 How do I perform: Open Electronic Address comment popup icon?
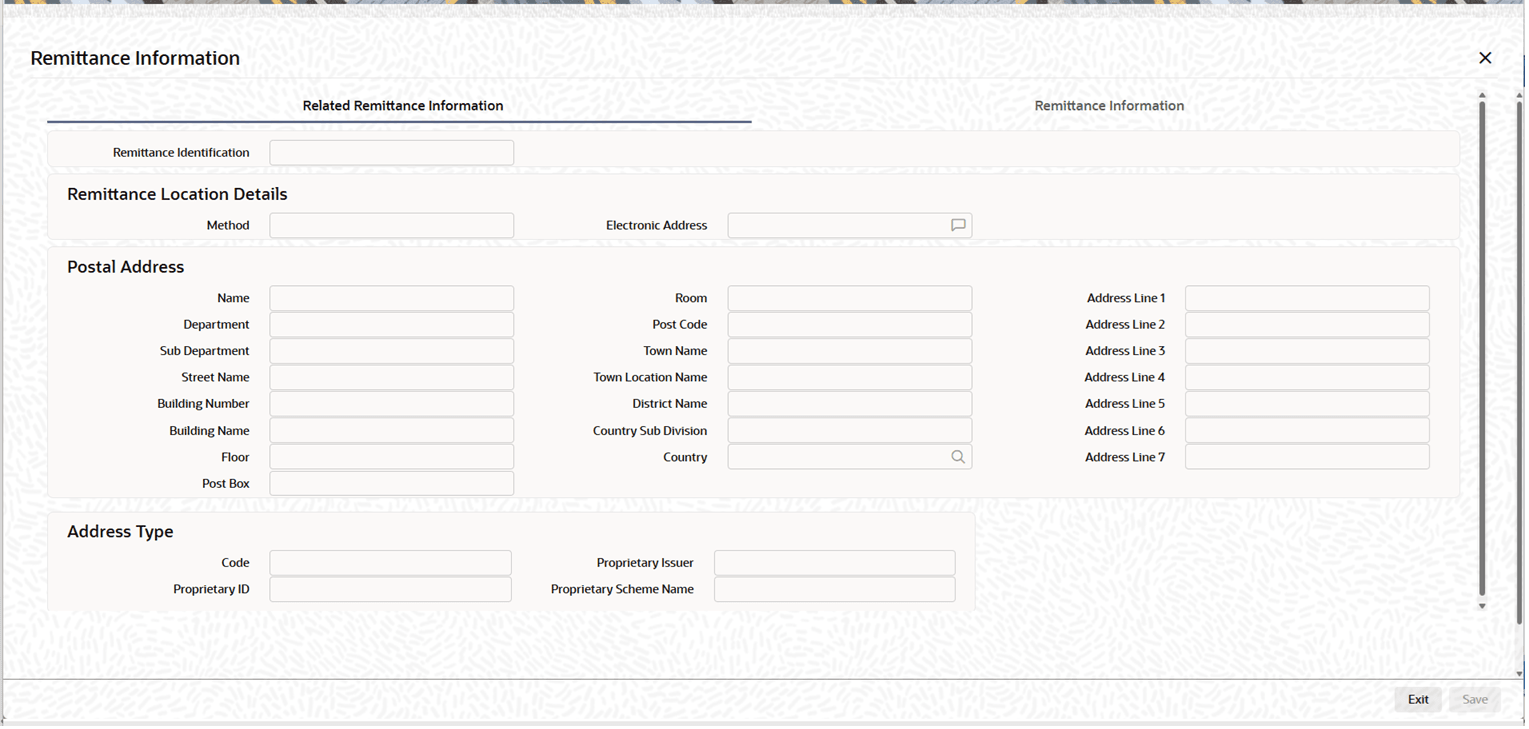click(x=958, y=225)
